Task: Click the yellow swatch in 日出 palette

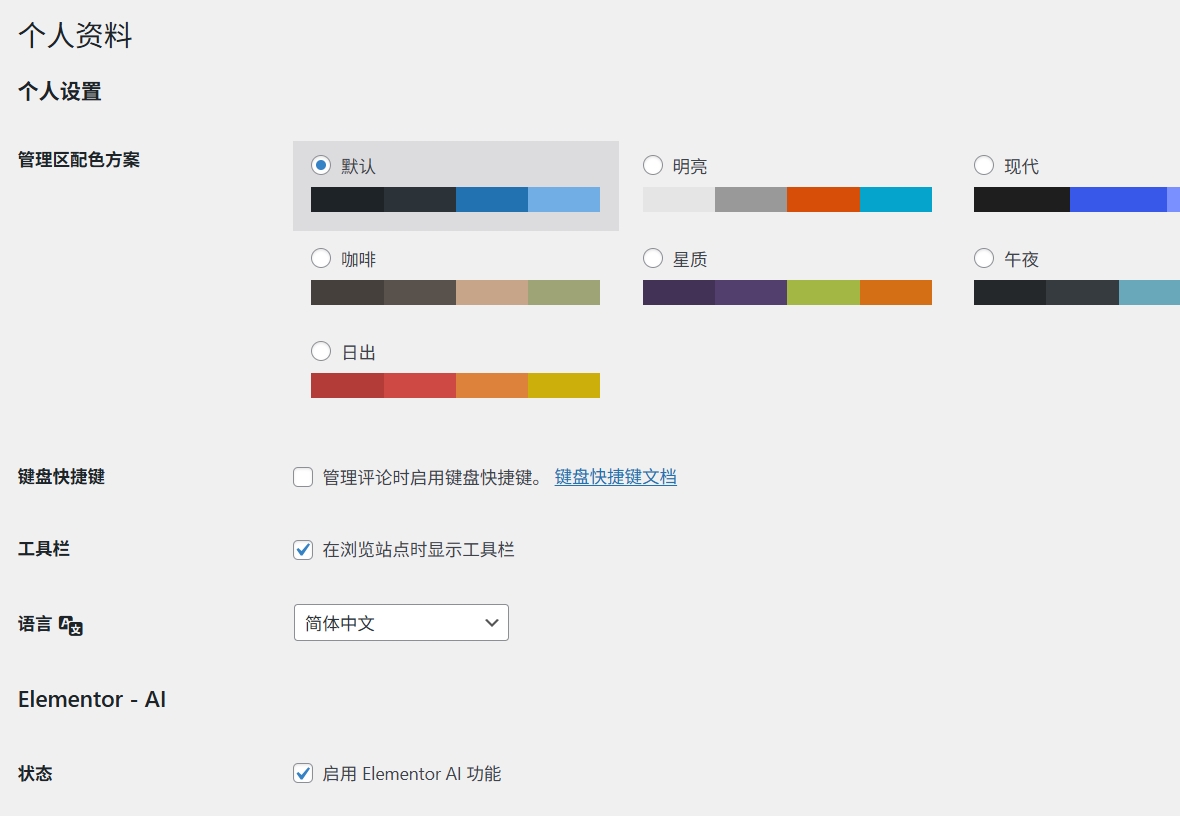Action: (564, 385)
